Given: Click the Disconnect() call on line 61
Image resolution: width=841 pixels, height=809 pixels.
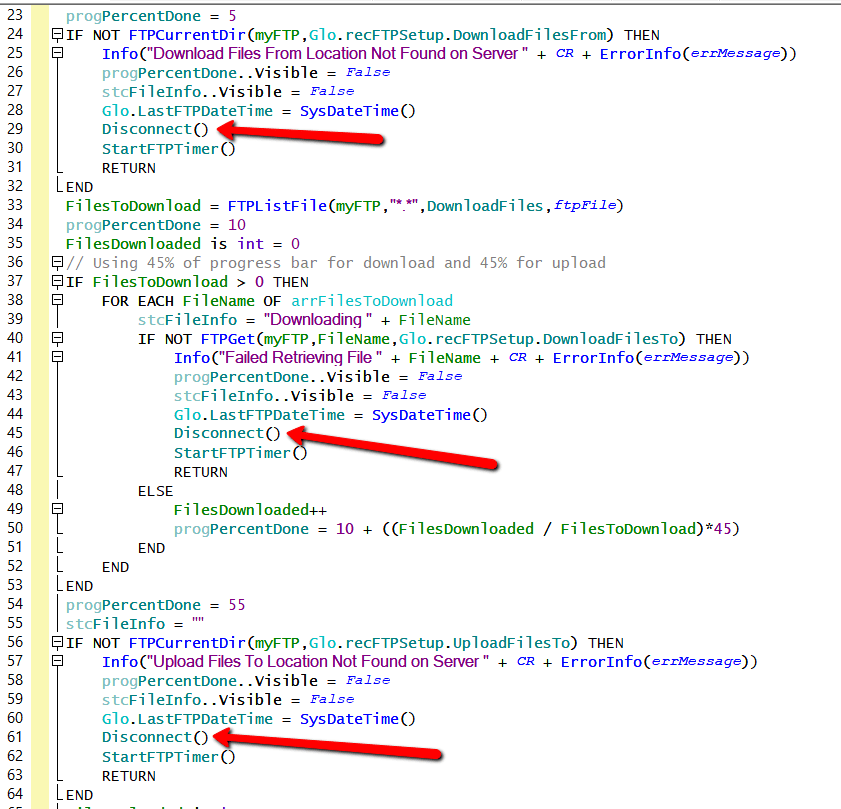Looking at the screenshot, I should coord(155,738).
